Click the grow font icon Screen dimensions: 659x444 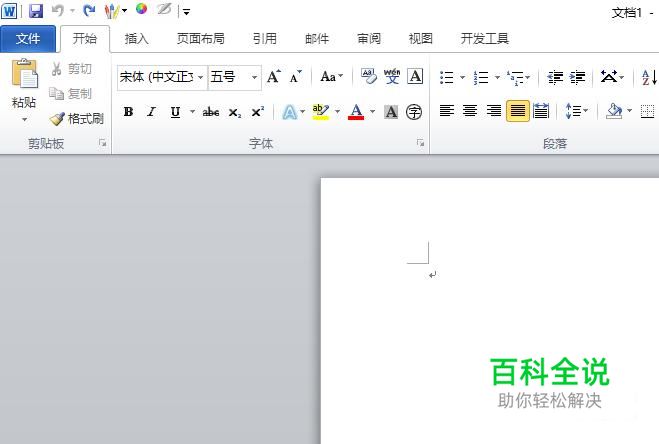tap(274, 77)
